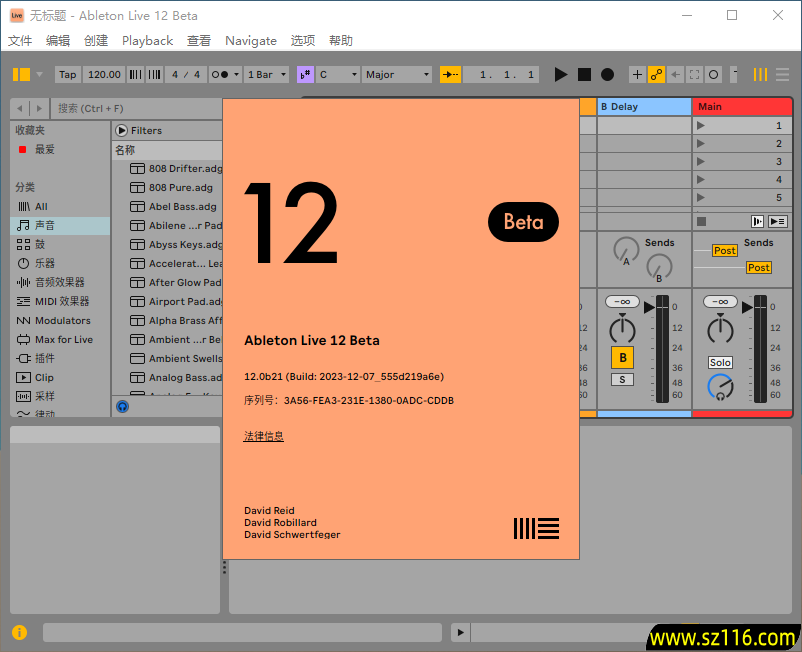
Task: Open the Playback menu
Action: point(147,41)
